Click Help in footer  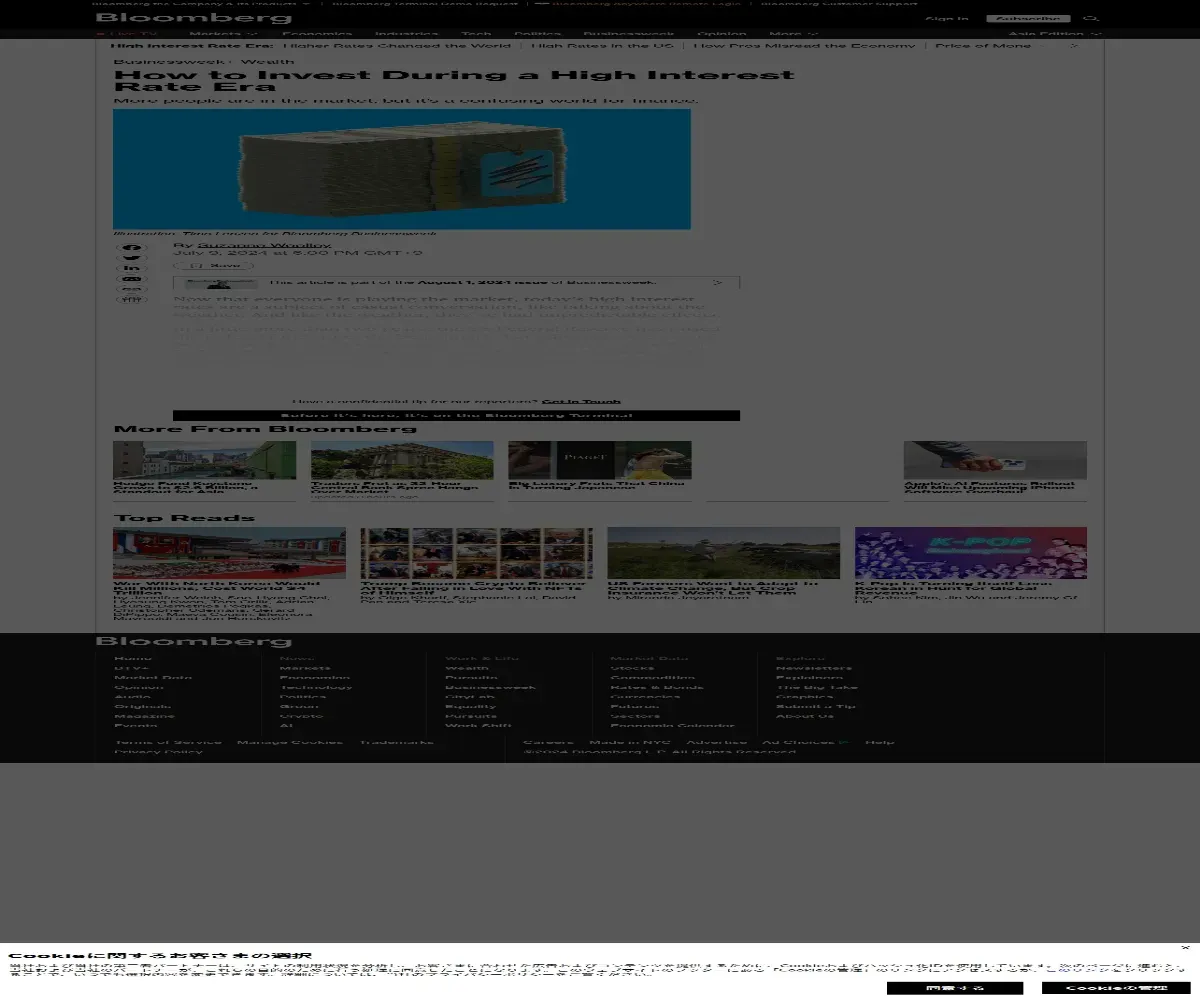[x=879, y=742]
